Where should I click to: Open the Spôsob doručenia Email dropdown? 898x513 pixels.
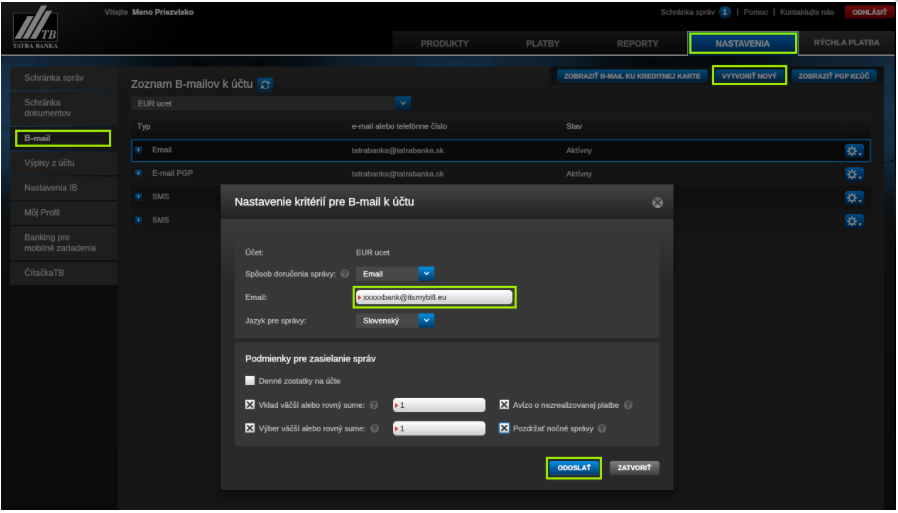point(426,273)
